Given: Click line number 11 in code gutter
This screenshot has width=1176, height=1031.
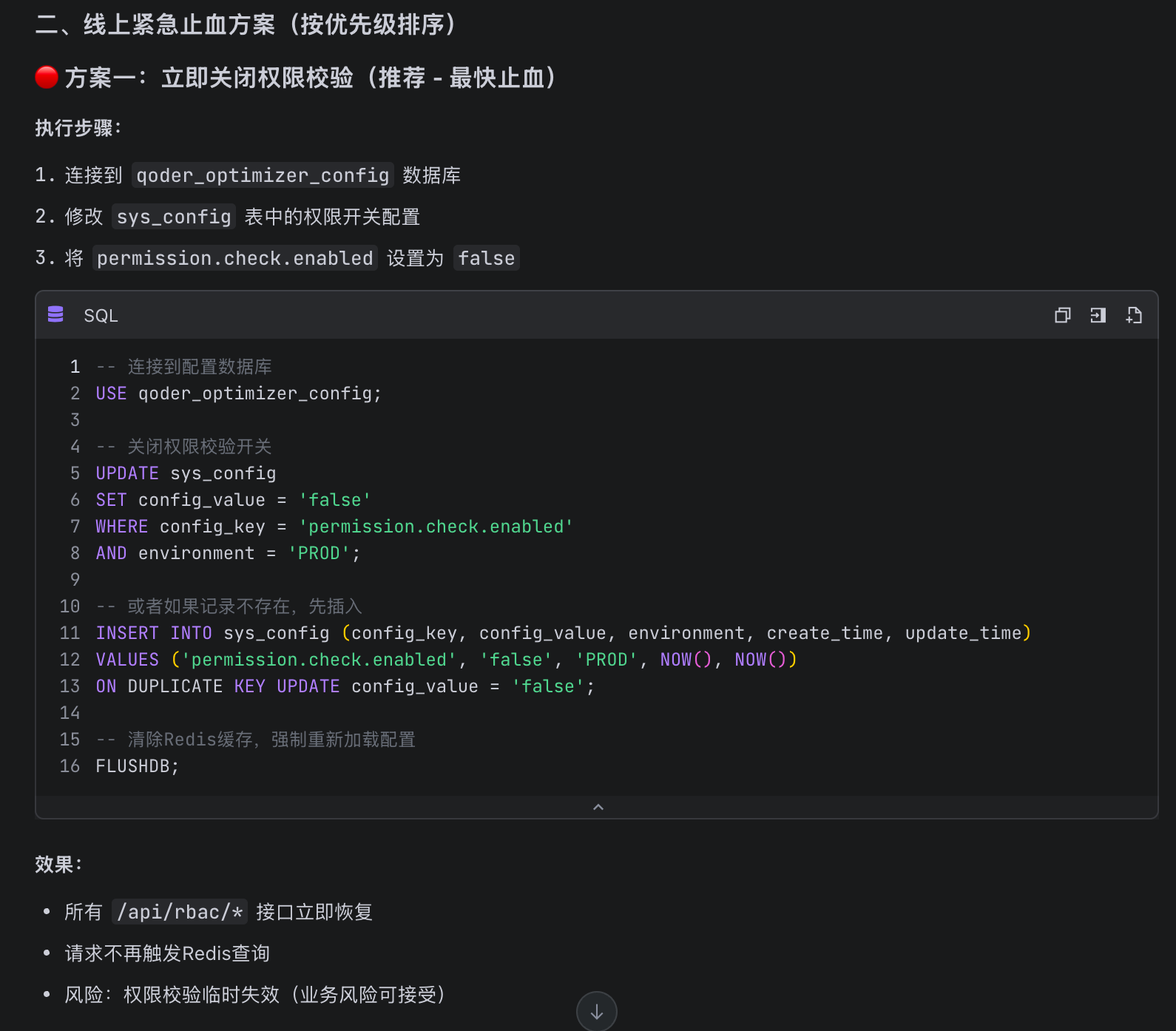Looking at the screenshot, I should click(70, 633).
